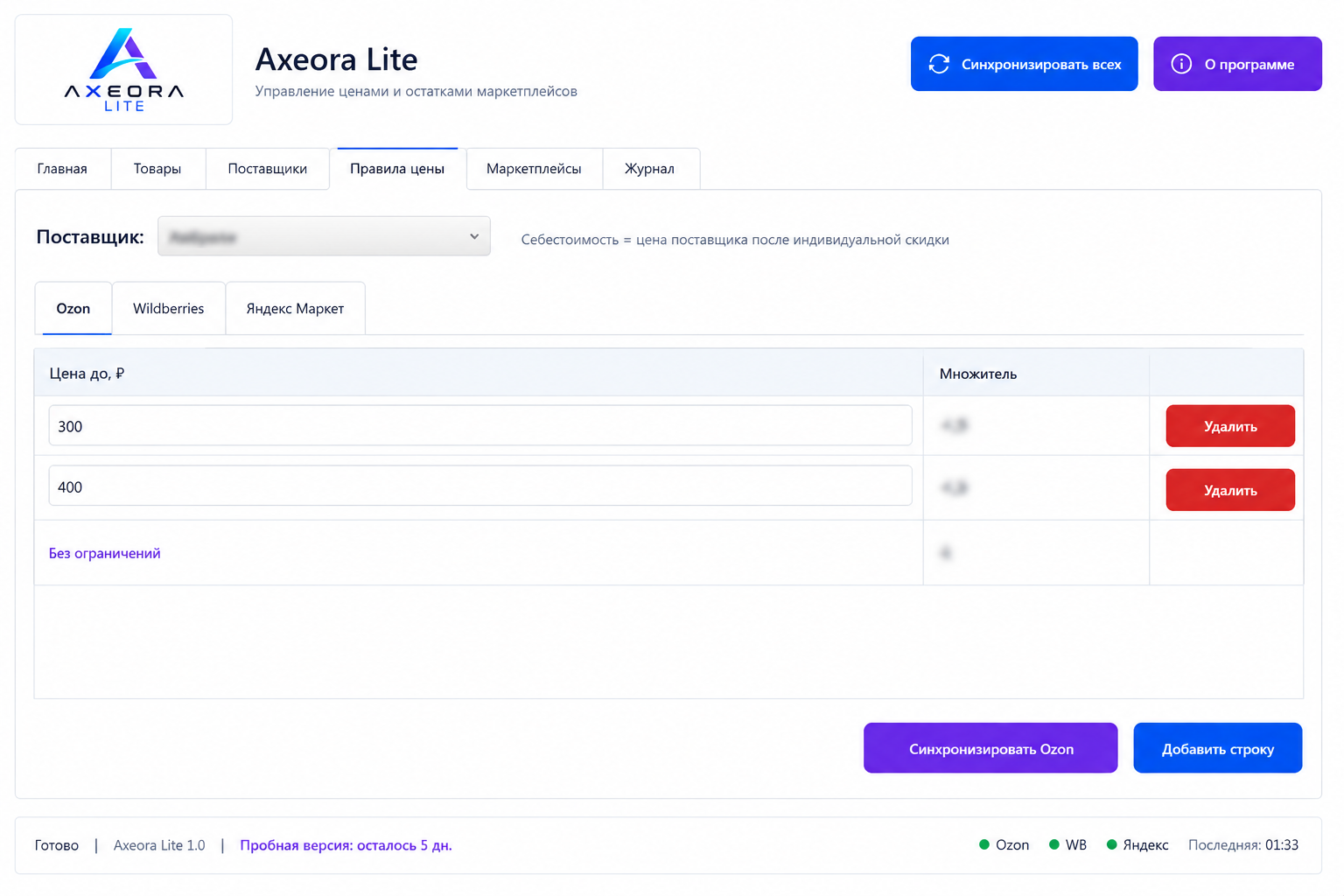Open the Главная tab
1344x896 pixels.
pyautogui.click(x=62, y=169)
